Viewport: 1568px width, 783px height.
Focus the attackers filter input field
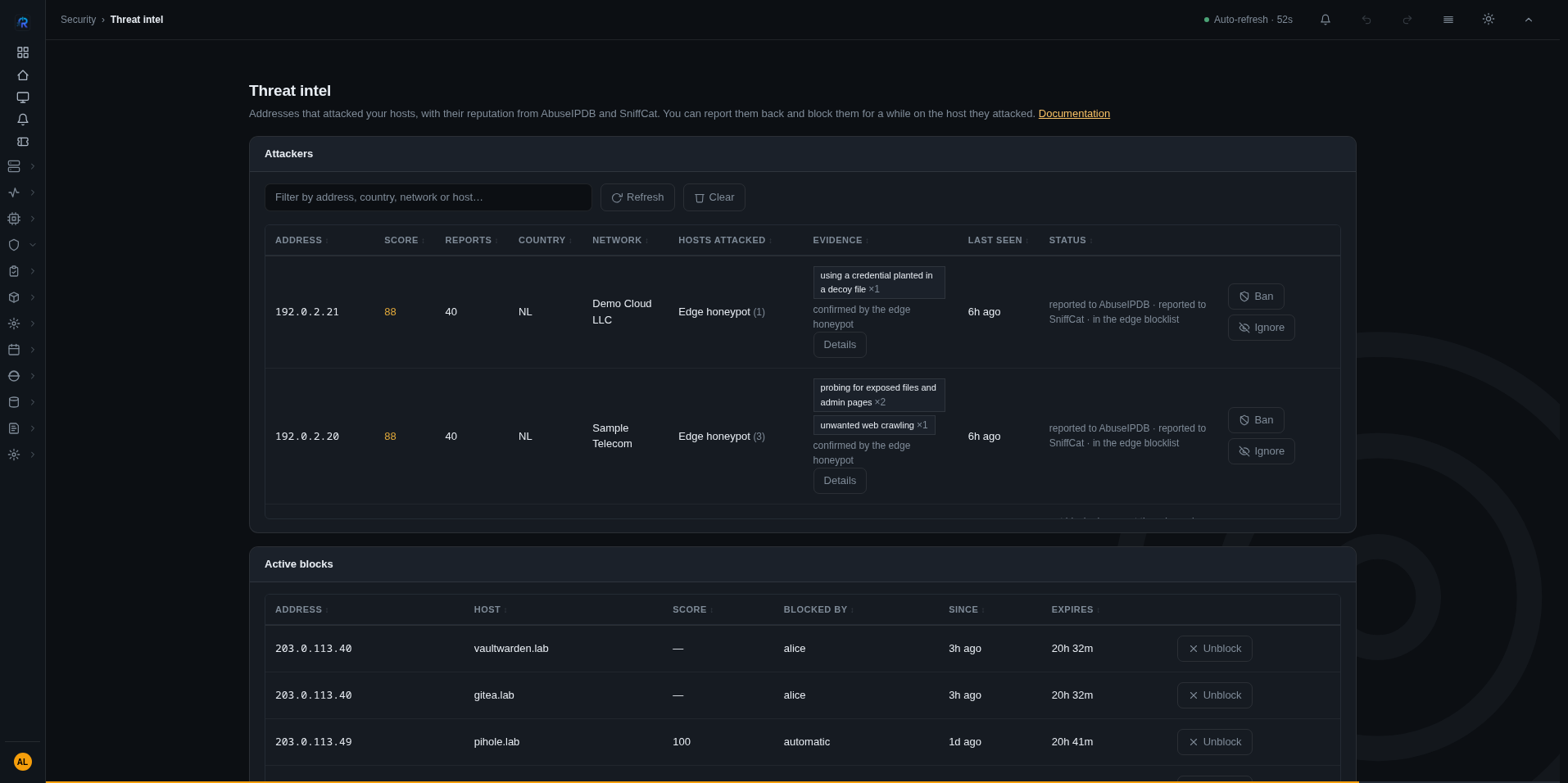[428, 197]
